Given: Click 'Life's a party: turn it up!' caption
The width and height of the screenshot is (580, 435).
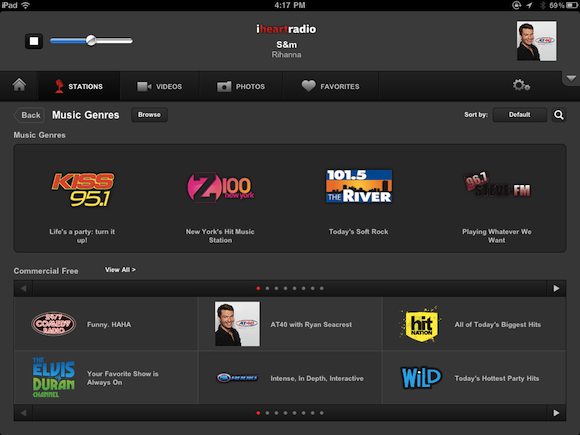Looking at the screenshot, I should click(x=82, y=236).
